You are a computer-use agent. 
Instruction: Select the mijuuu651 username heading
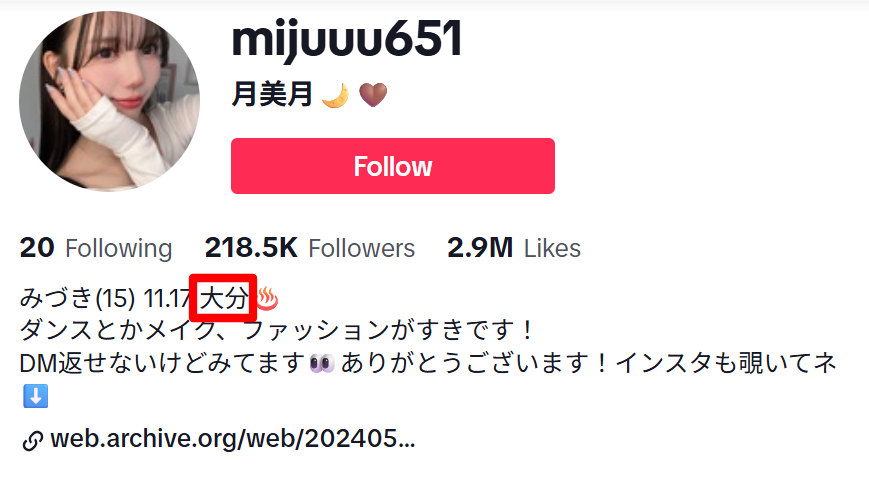tap(347, 40)
